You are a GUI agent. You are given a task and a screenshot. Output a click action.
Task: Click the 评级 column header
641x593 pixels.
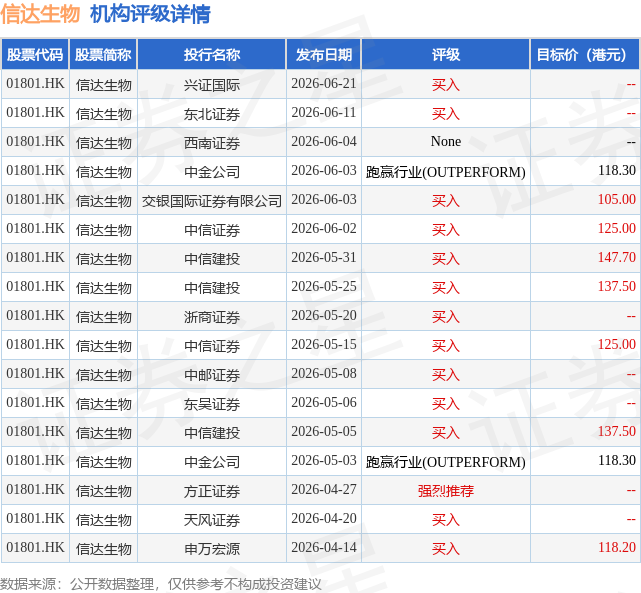(x=446, y=54)
